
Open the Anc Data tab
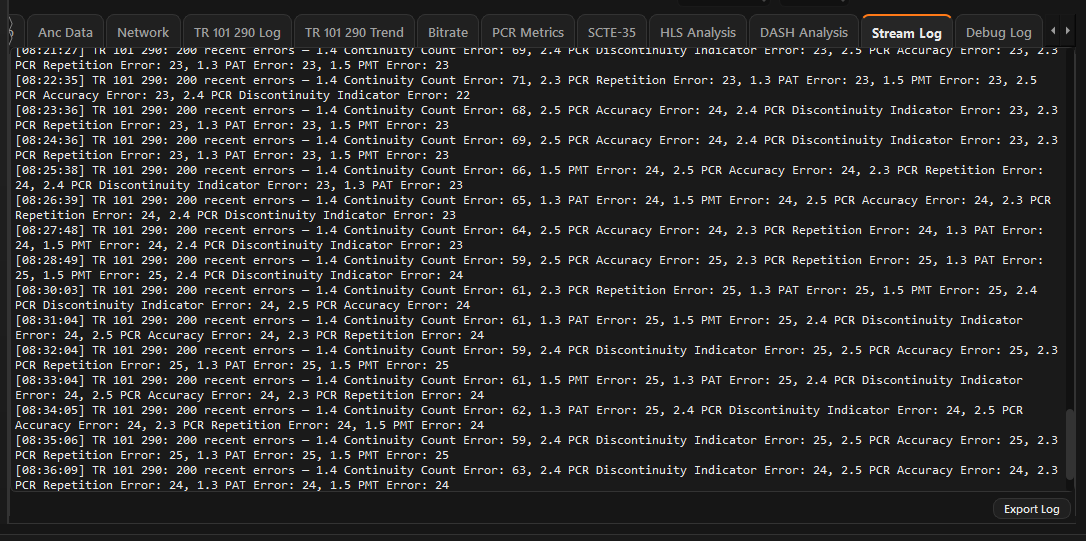65,32
